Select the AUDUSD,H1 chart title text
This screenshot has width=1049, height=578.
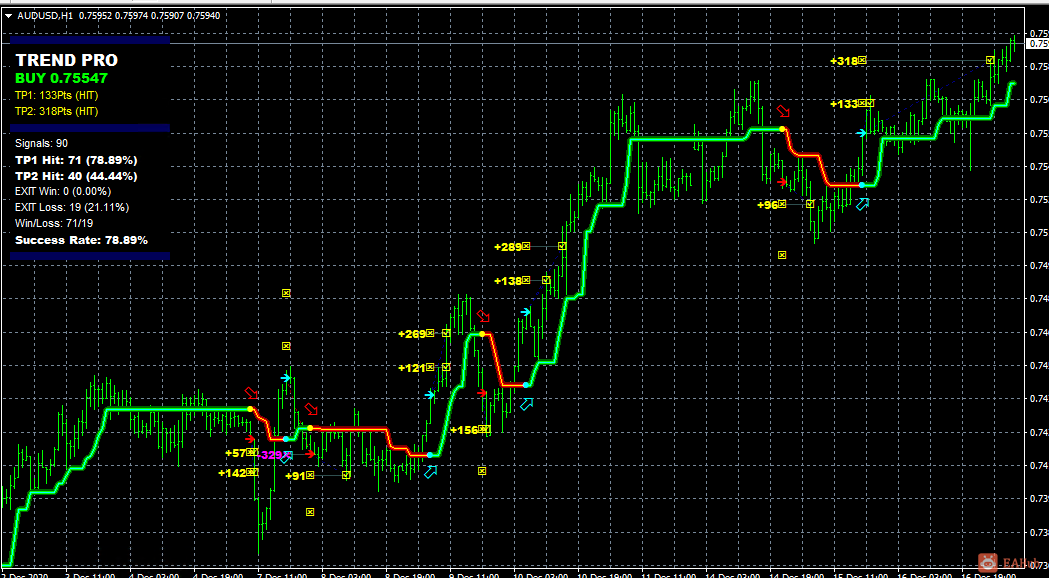[44, 16]
